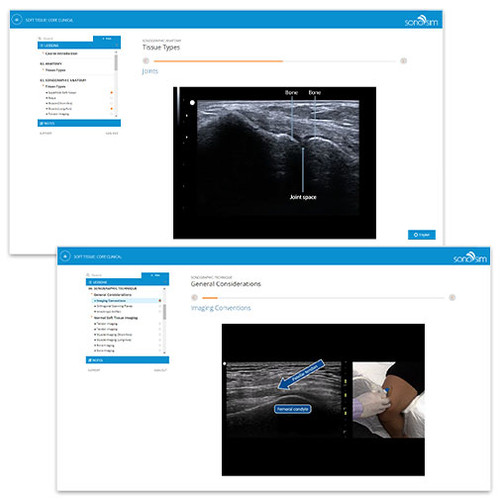The height and width of the screenshot is (500, 500).
Task: Select the Muscle Imaging (Long Axis) lesson
Action: point(113,340)
